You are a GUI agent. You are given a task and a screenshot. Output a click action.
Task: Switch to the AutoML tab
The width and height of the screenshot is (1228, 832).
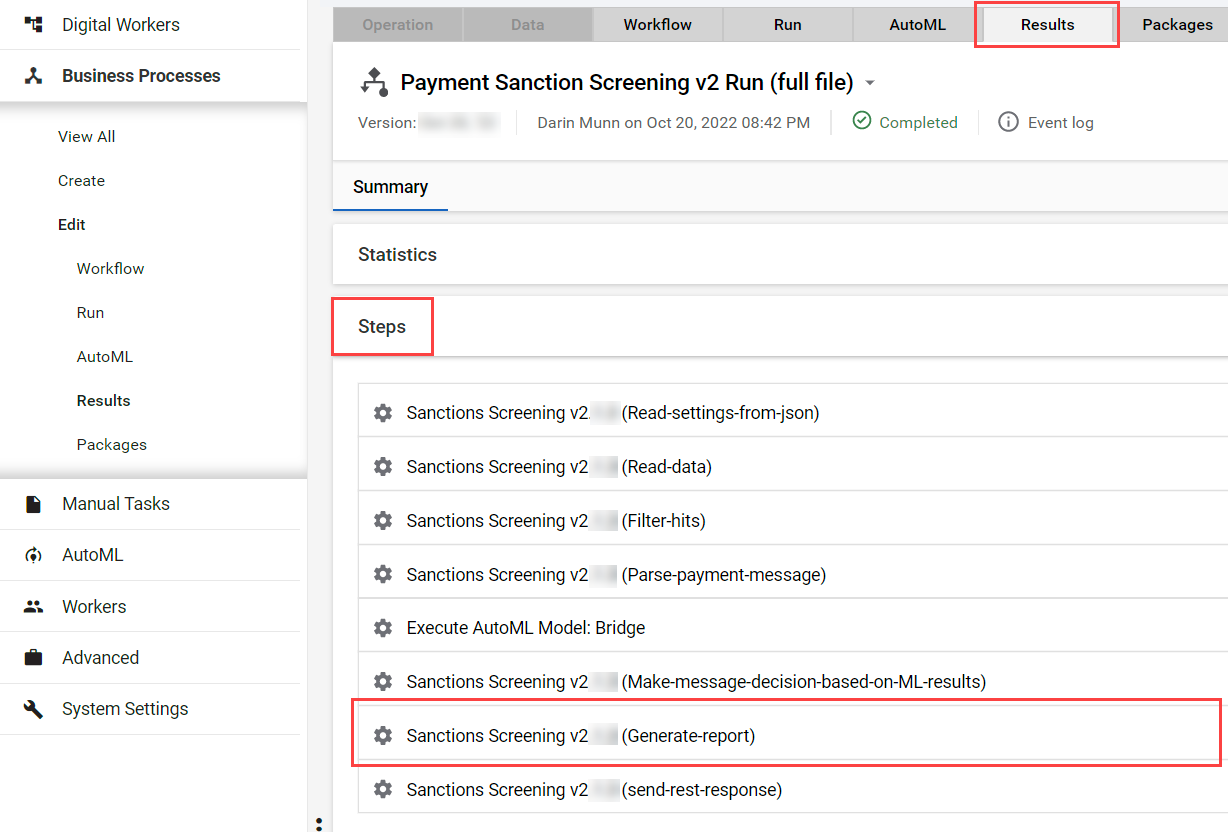(x=918, y=25)
